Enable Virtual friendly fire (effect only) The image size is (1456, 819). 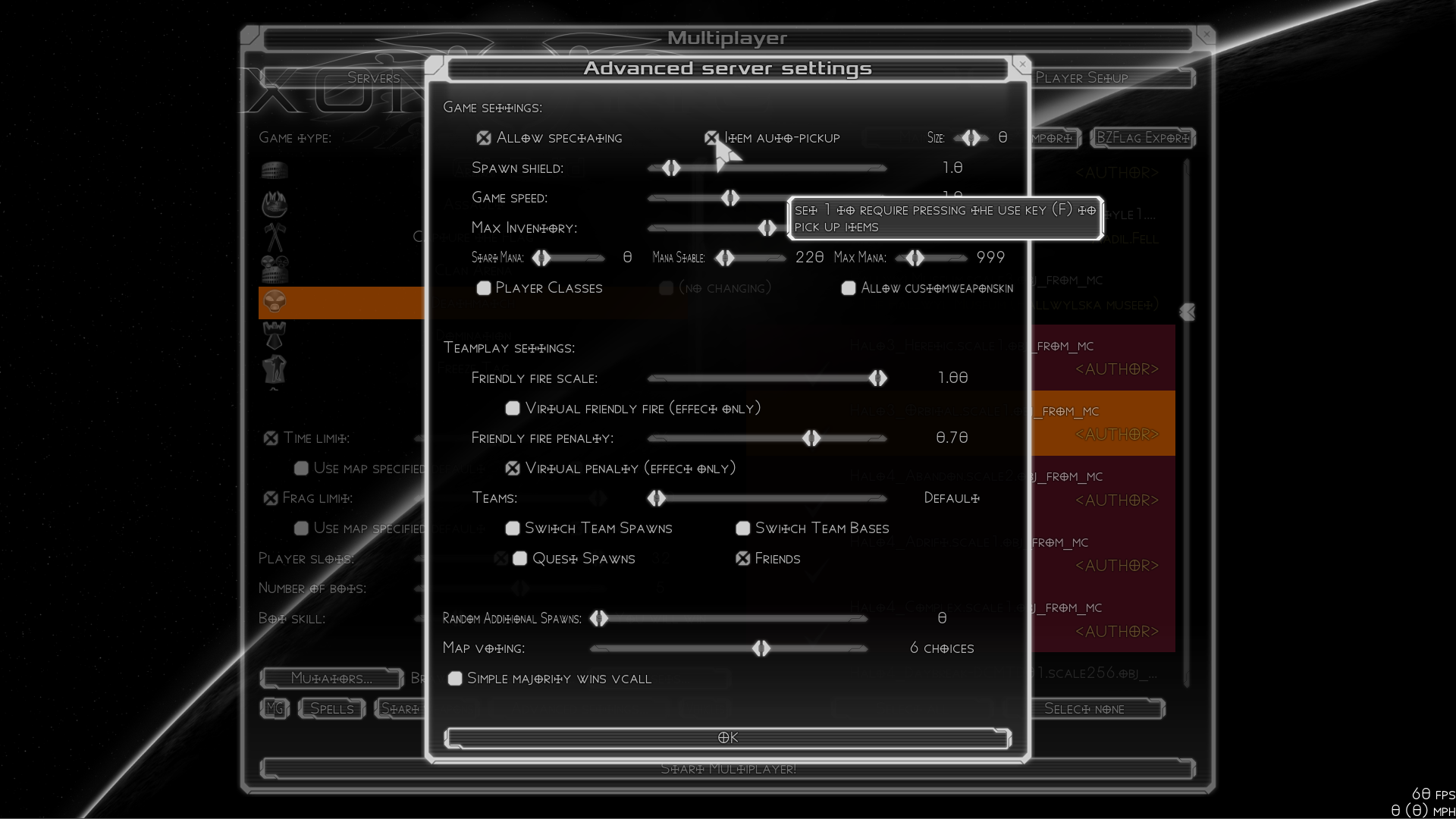(x=513, y=409)
